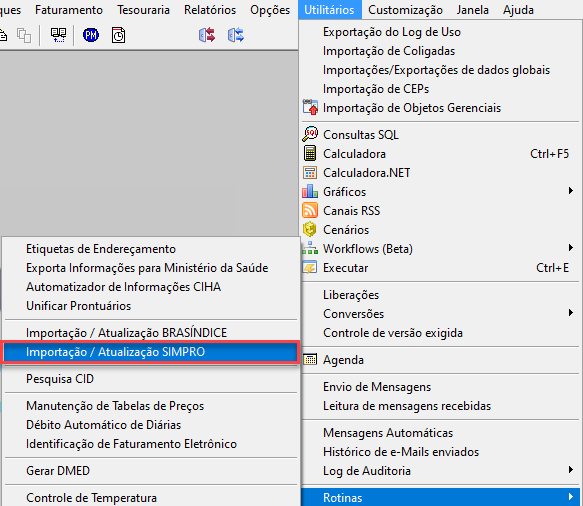Viewport: 583px width, 506px height.
Task: Click the Importação de Objetos Gerenciais icon
Action: (310, 107)
